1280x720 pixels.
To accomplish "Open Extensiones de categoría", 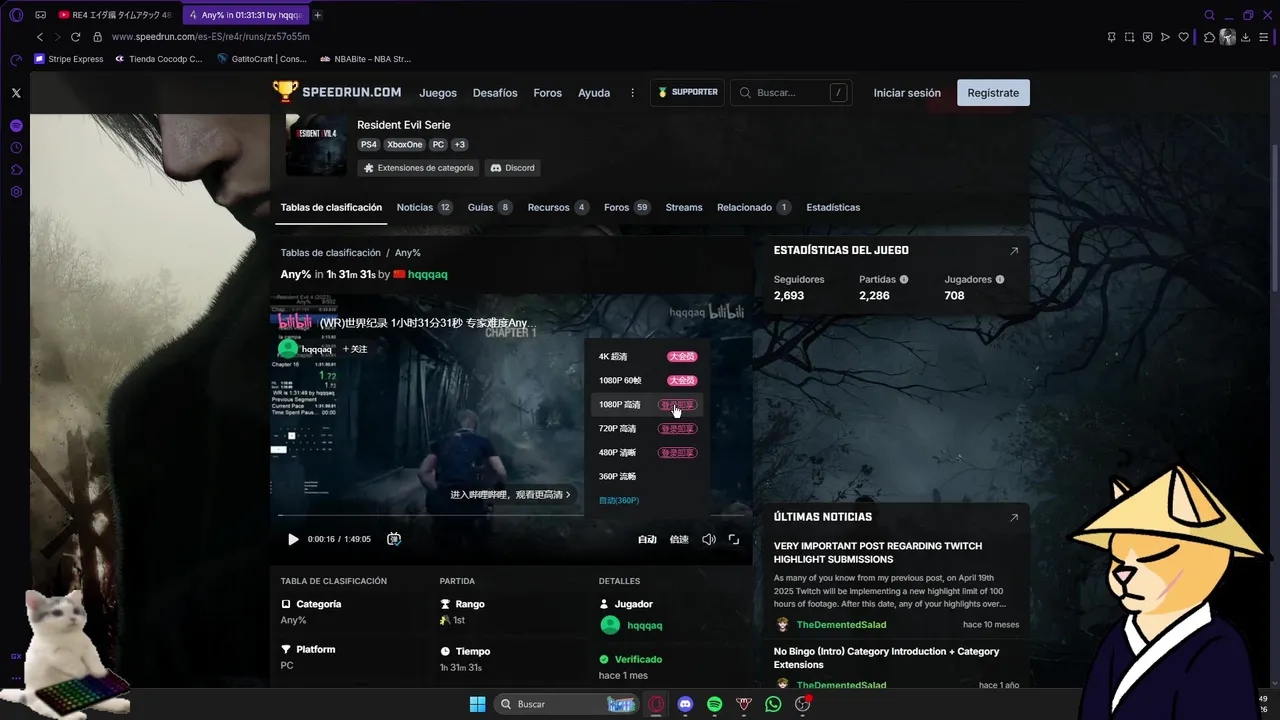I will click(418, 168).
